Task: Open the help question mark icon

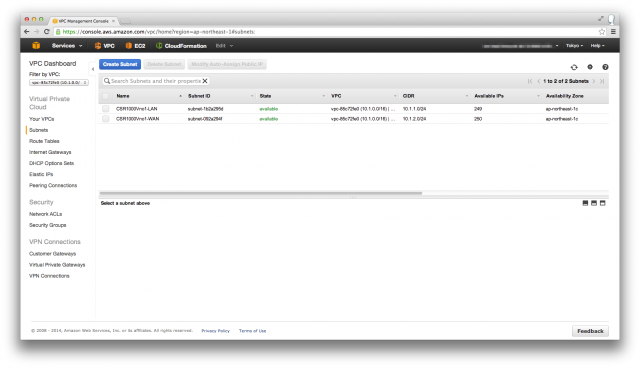Action: 605,67
